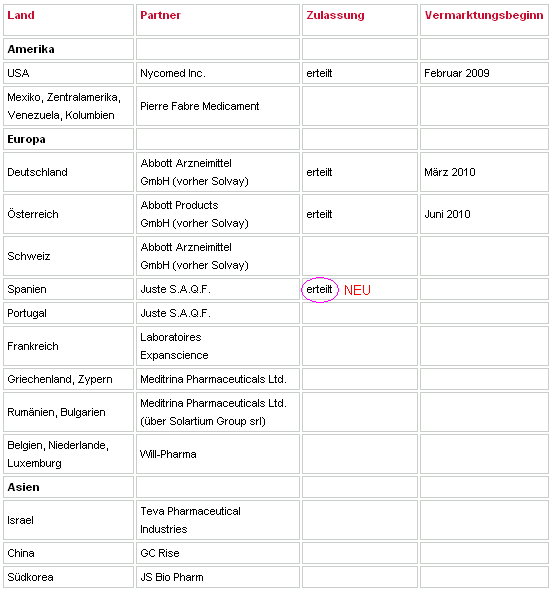Select the 'Deutschland' country cell
This screenshot has height=592, width=553.
(68, 172)
